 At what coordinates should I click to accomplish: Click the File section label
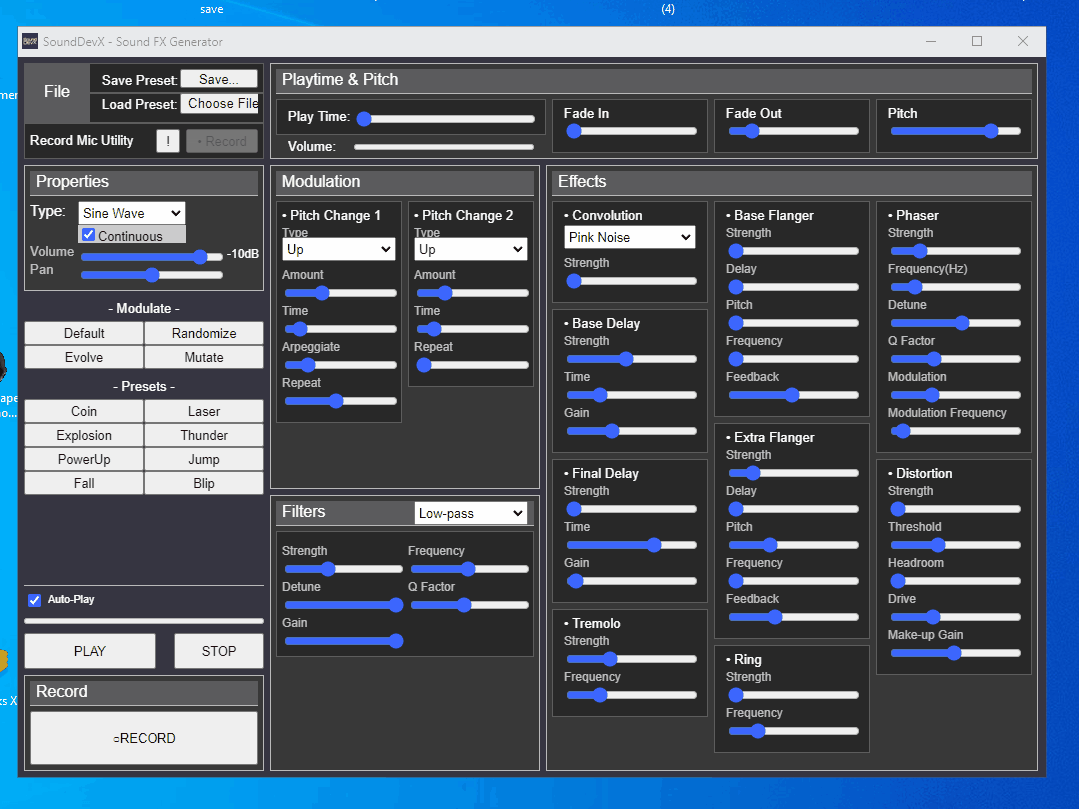(56, 92)
